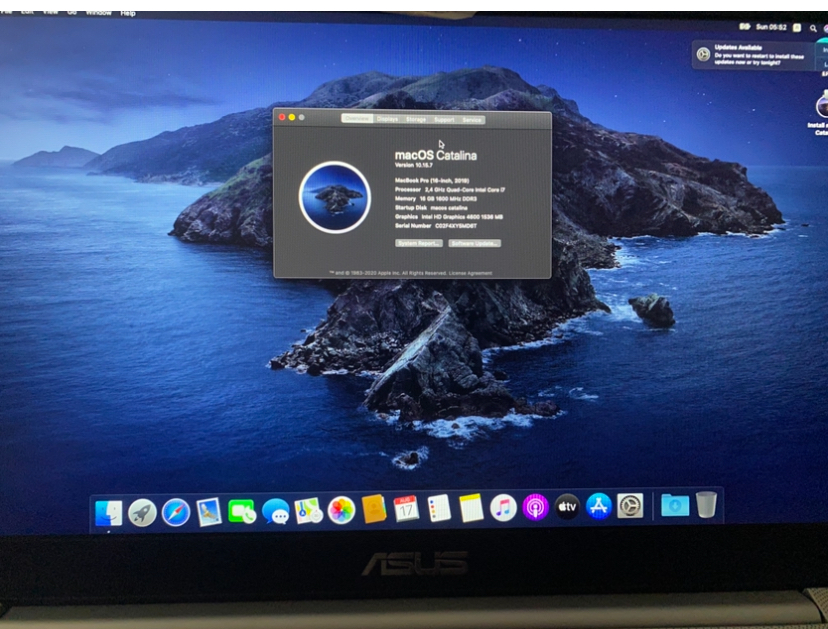Viewport: 828px width, 629px height.
Task: Open Contacts book icon in dock
Action: pyautogui.click(x=374, y=509)
